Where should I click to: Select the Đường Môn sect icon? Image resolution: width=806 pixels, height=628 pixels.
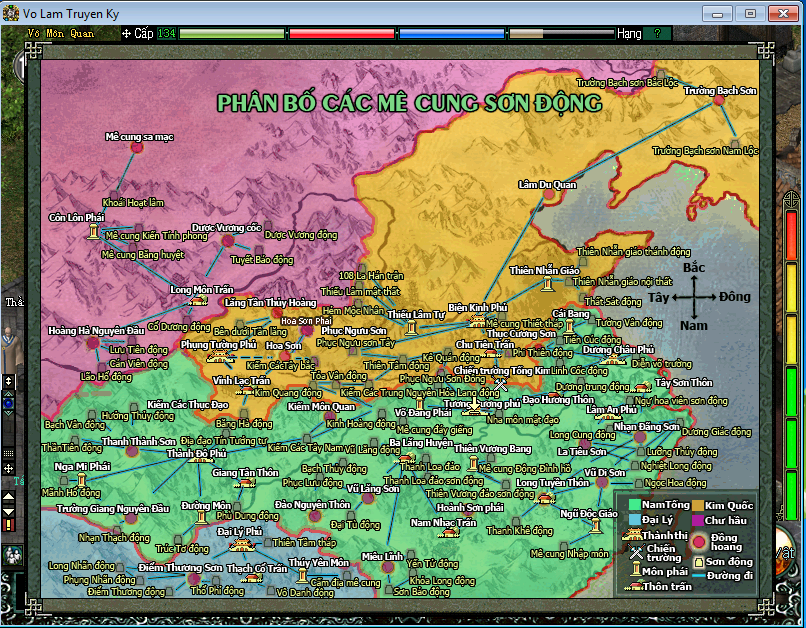[x=201, y=518]
